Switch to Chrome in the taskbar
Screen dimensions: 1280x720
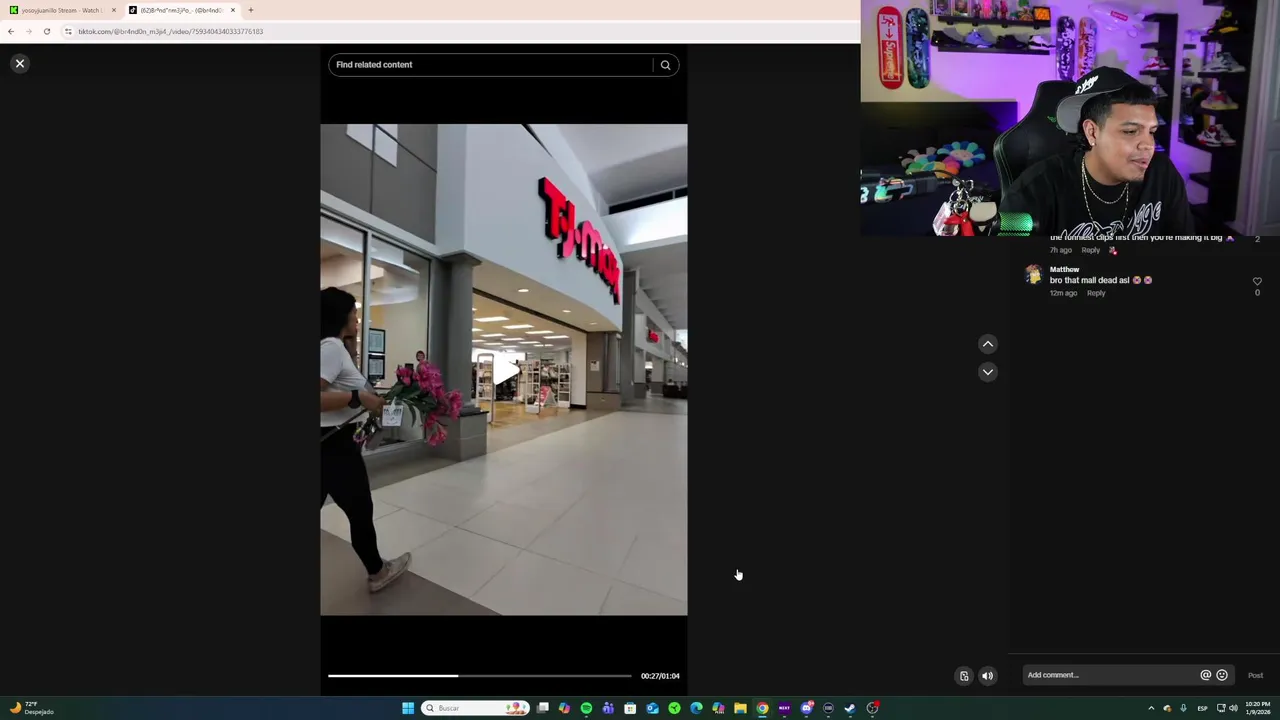pyautogui.click(x=762, y=708)
